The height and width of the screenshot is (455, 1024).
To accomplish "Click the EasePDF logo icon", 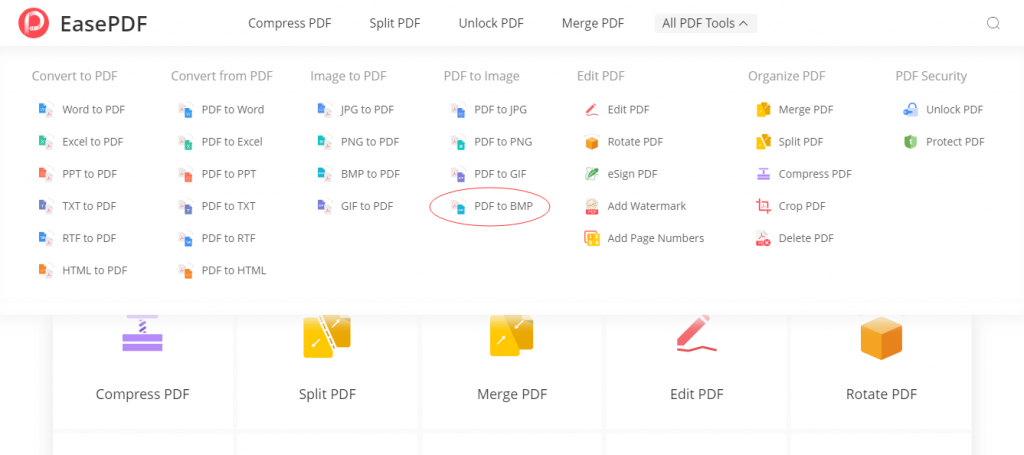I will point(33,23).
